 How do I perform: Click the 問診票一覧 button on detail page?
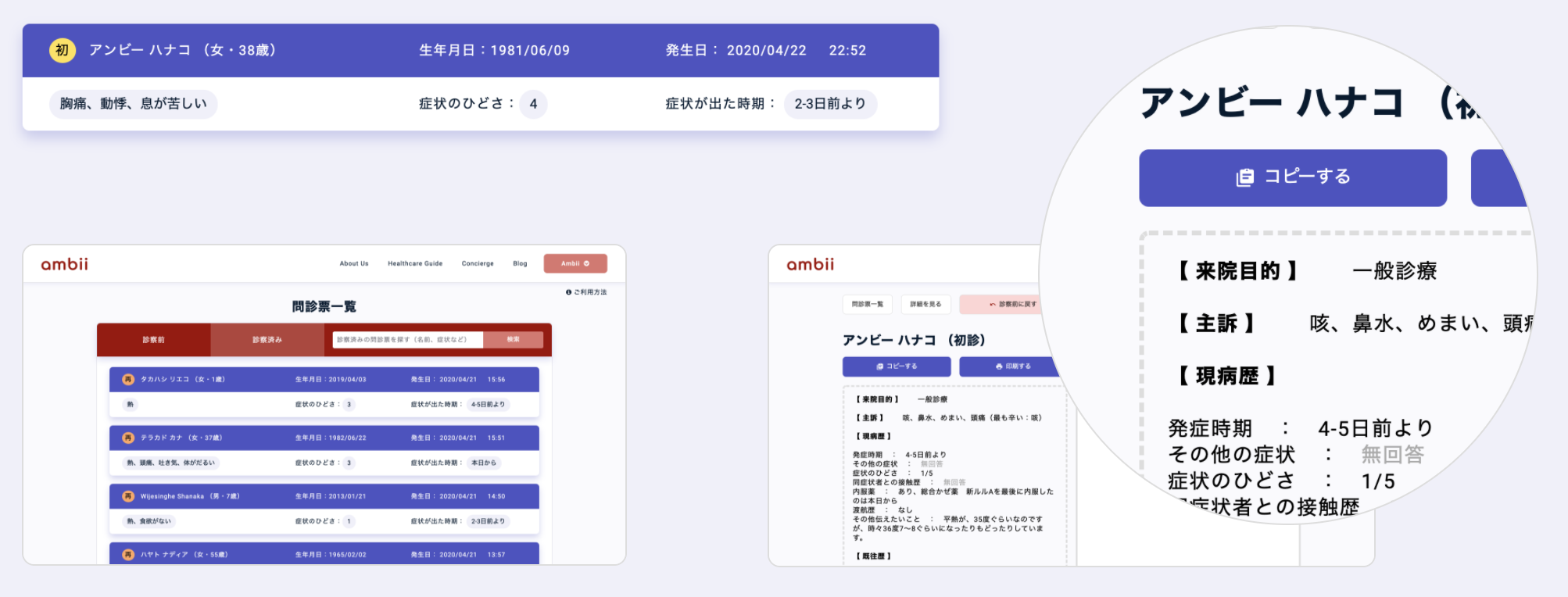(867, 304)
